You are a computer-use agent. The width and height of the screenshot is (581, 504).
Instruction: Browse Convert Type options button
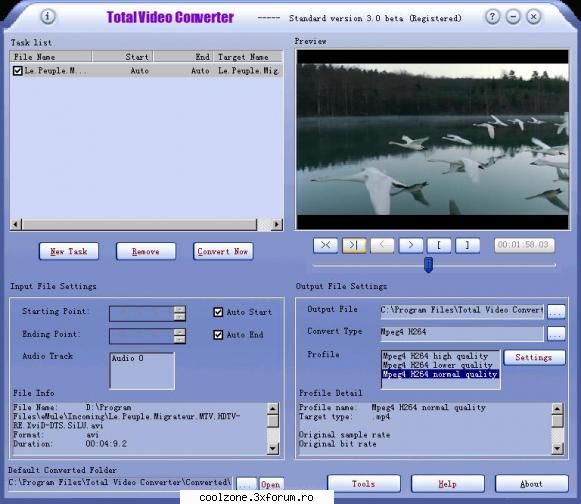click(556, 334)
